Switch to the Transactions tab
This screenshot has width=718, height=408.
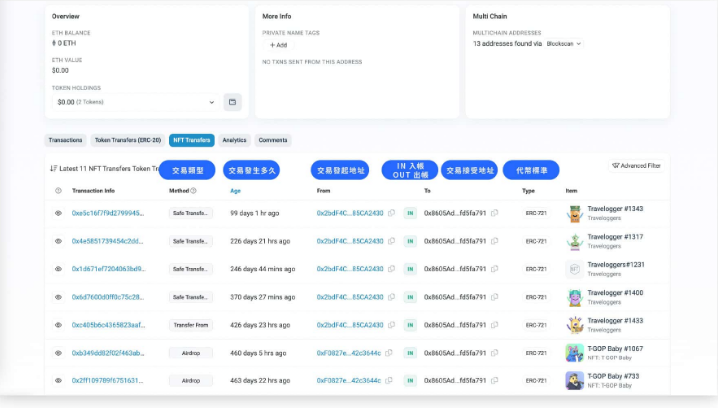pyautogui.click(x=65, y=140)
